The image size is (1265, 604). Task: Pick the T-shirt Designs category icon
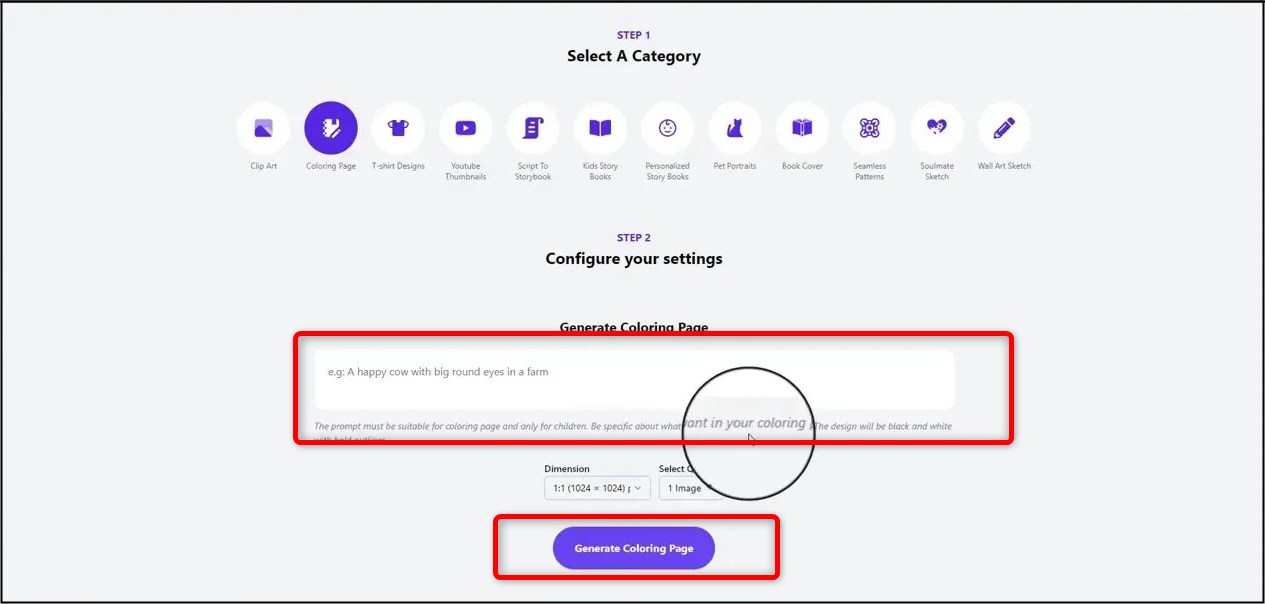point(398,128)
